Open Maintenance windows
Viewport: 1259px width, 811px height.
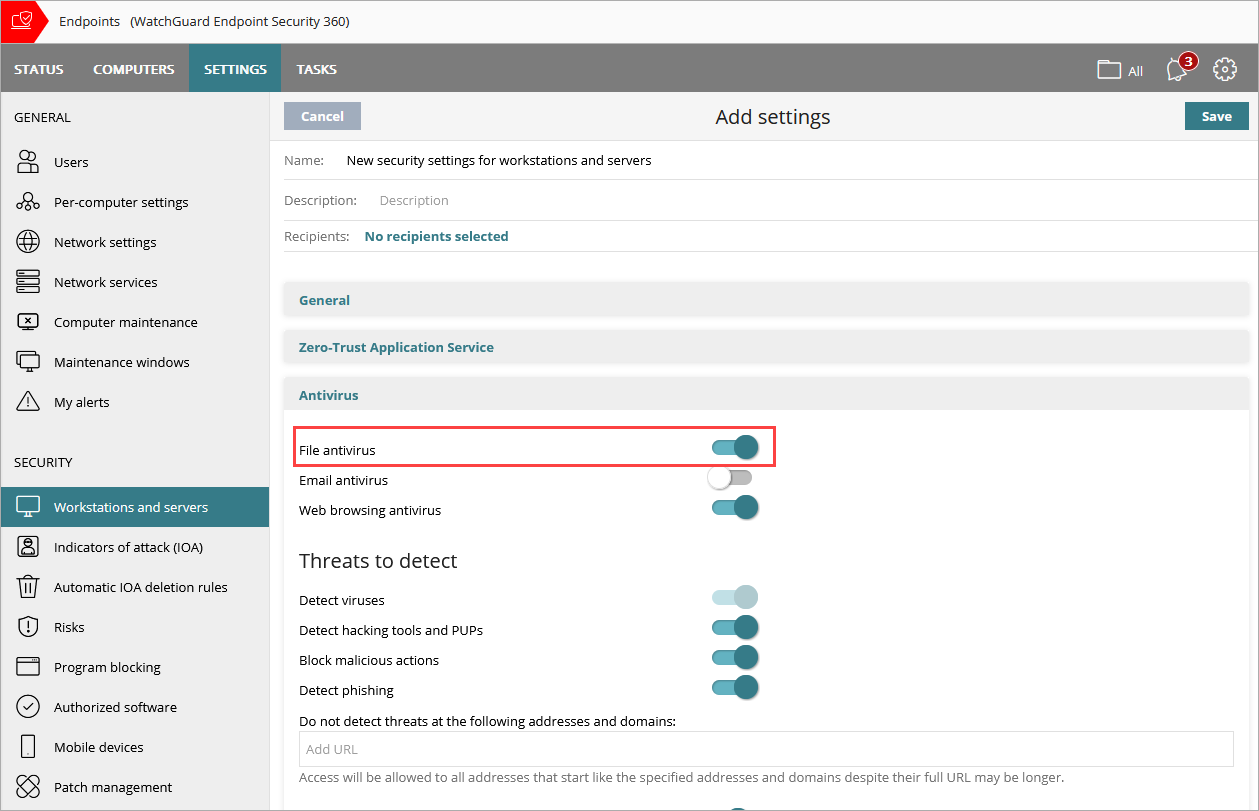pyautogui.click(x=27, y=361)
